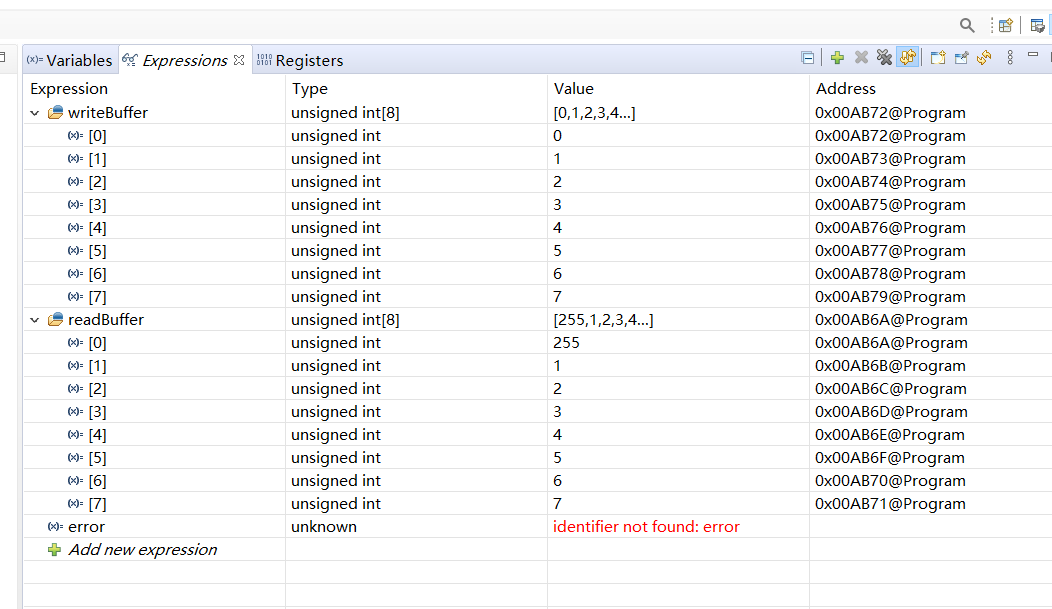Click the Open New View icon
This screenshot has height=609, width=1052.
[938, 58]
